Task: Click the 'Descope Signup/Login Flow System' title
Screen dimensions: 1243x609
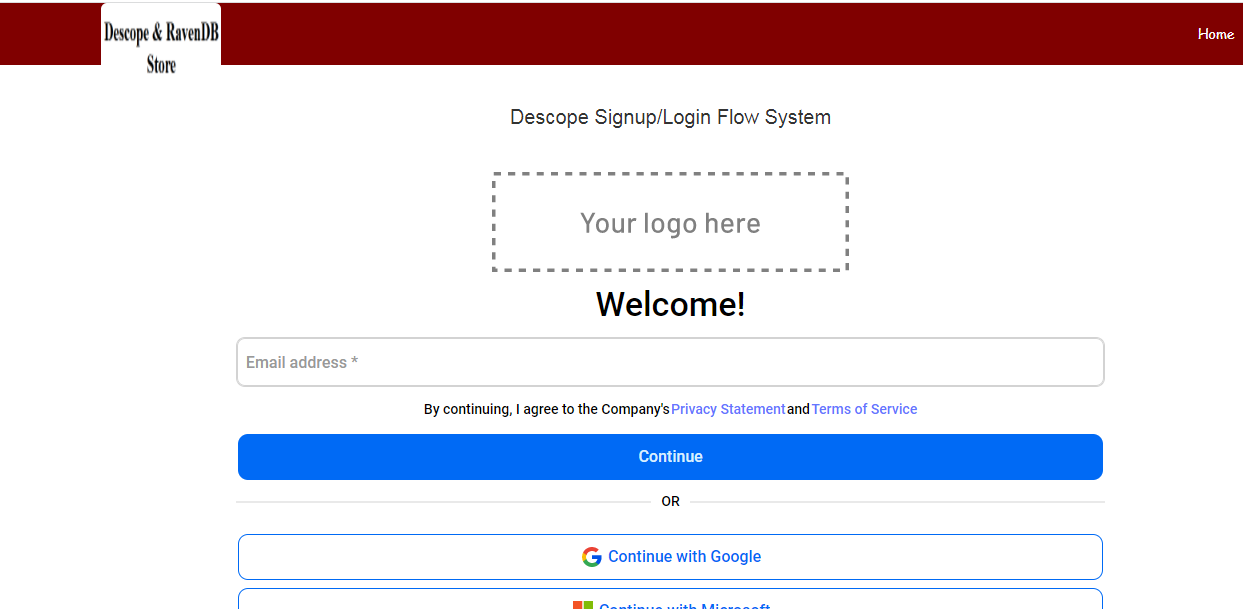Action: click(670, 117)
